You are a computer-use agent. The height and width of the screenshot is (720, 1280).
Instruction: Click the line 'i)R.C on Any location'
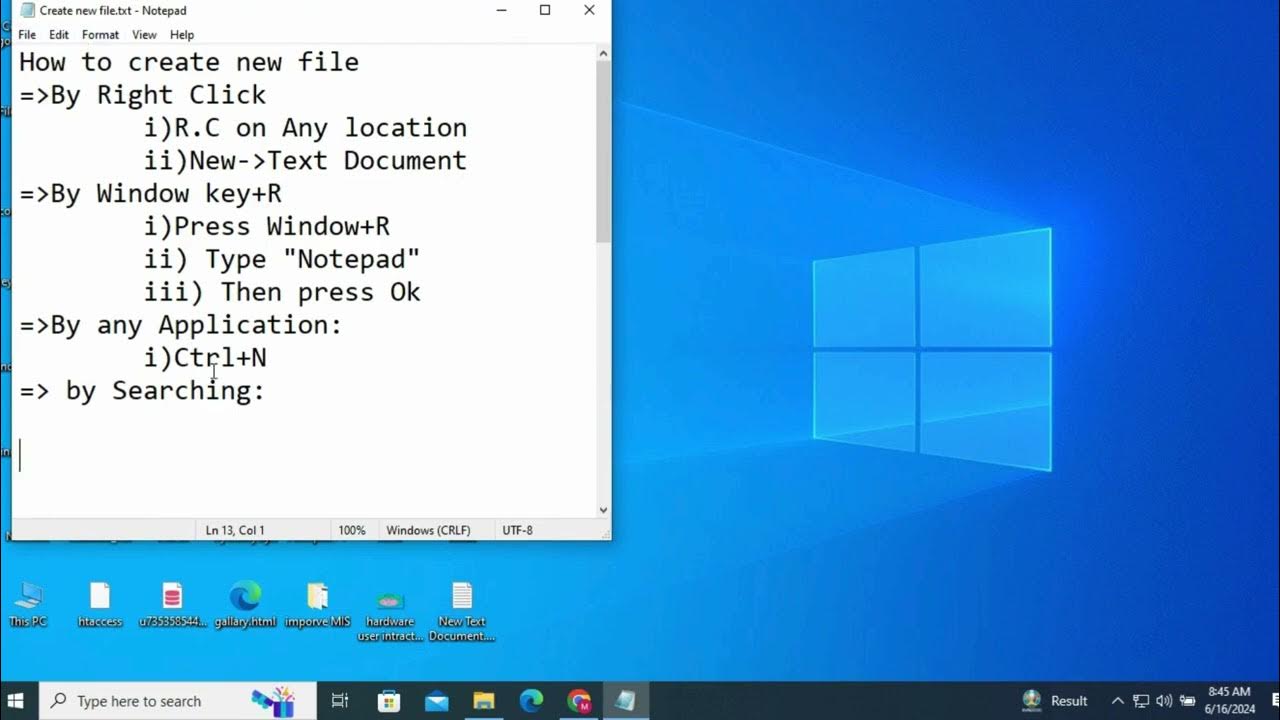(305, 128)
